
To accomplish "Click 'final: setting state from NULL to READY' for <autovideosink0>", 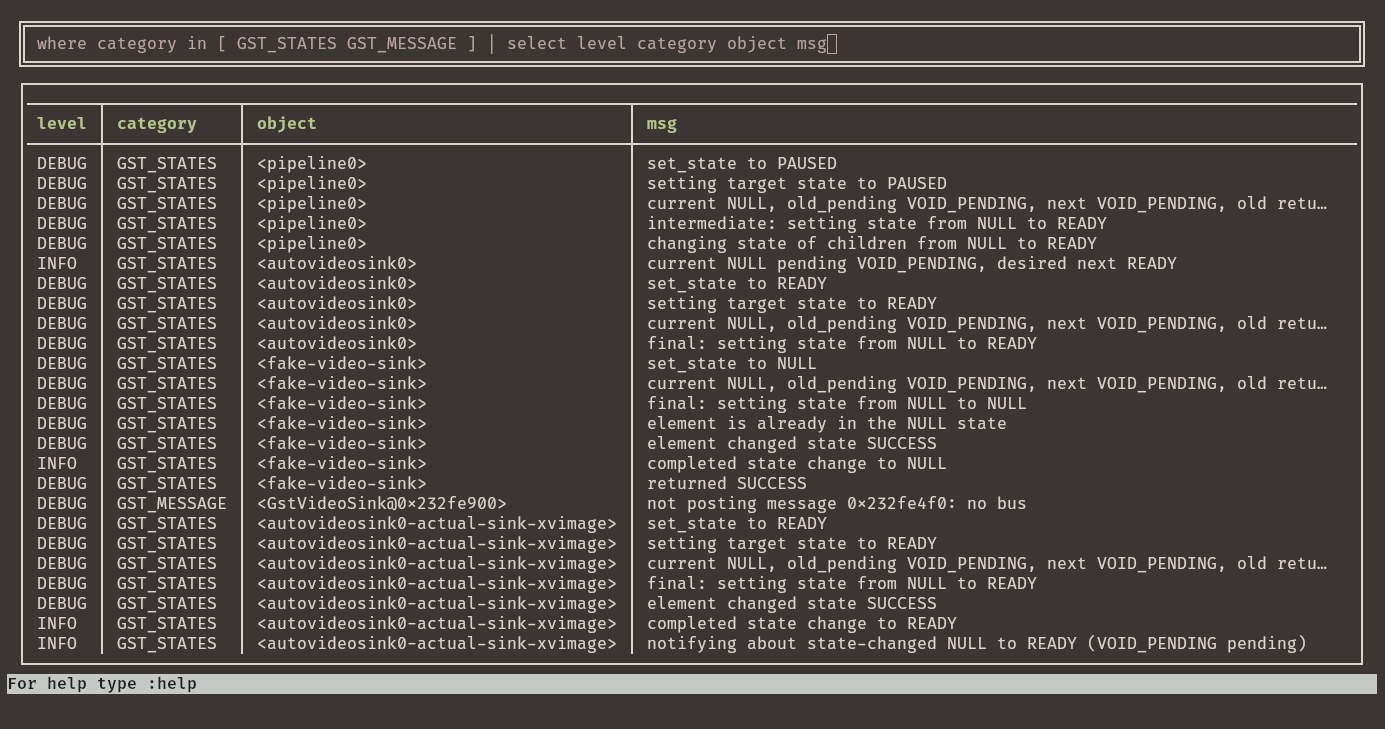I will [842, 344].
